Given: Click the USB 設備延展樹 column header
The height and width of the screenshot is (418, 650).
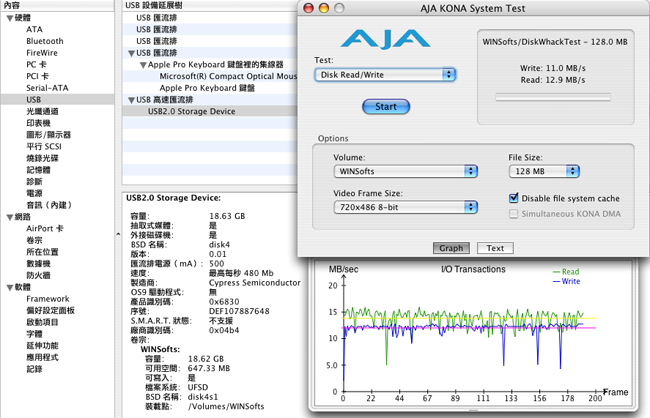Looking at the screenshot, I should tap(210, 5).
